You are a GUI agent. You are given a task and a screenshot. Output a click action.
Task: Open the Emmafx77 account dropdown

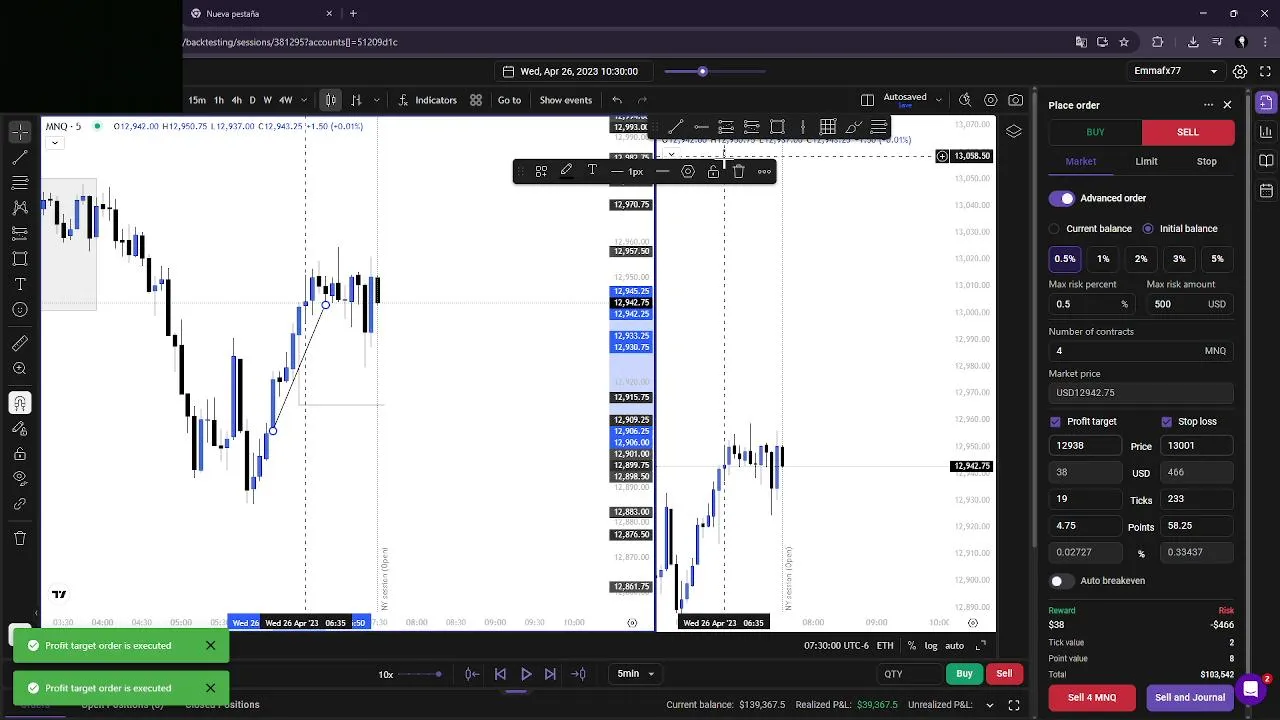tap(1176, 71)
